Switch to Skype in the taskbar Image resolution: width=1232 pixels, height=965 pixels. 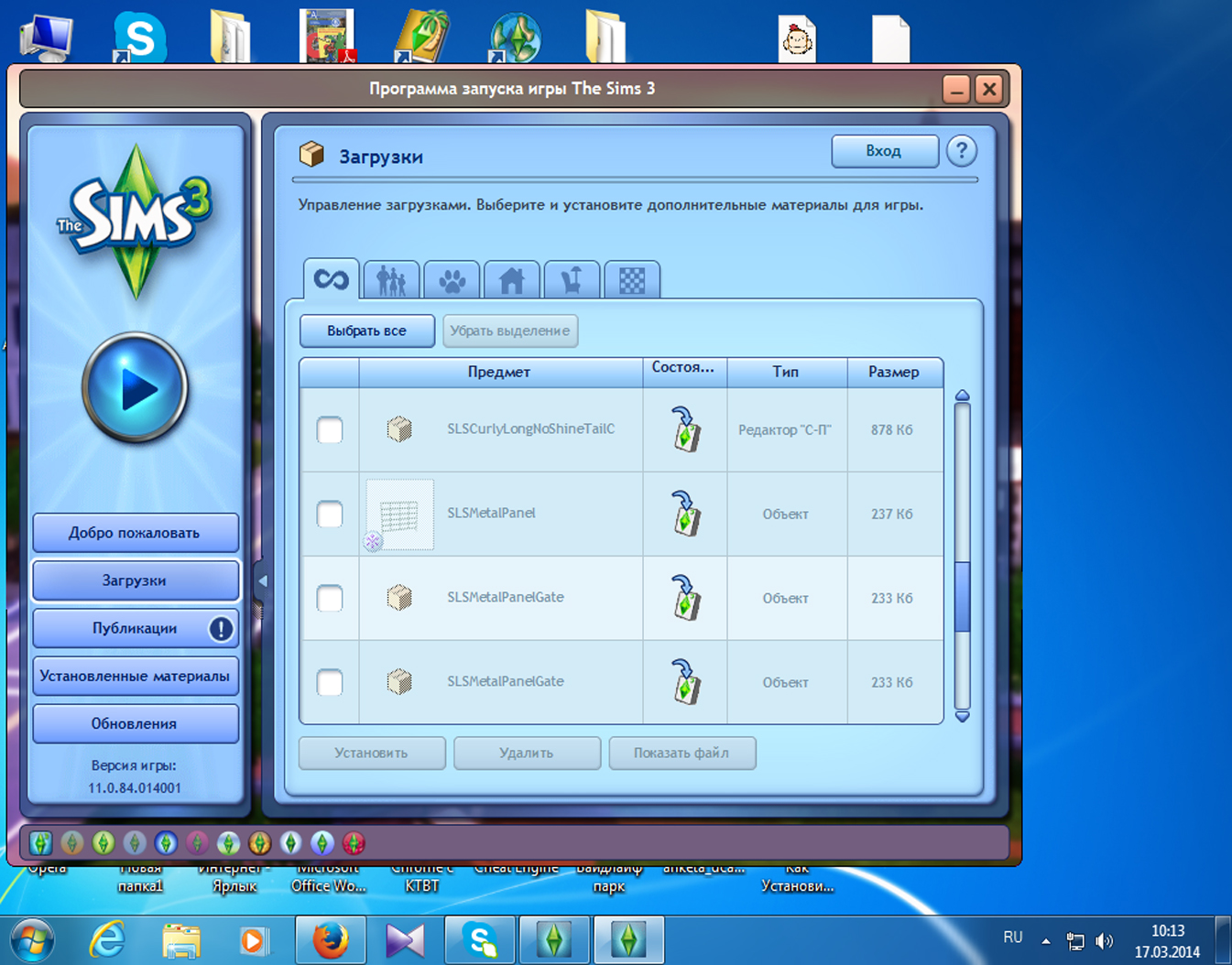point(480,940)
